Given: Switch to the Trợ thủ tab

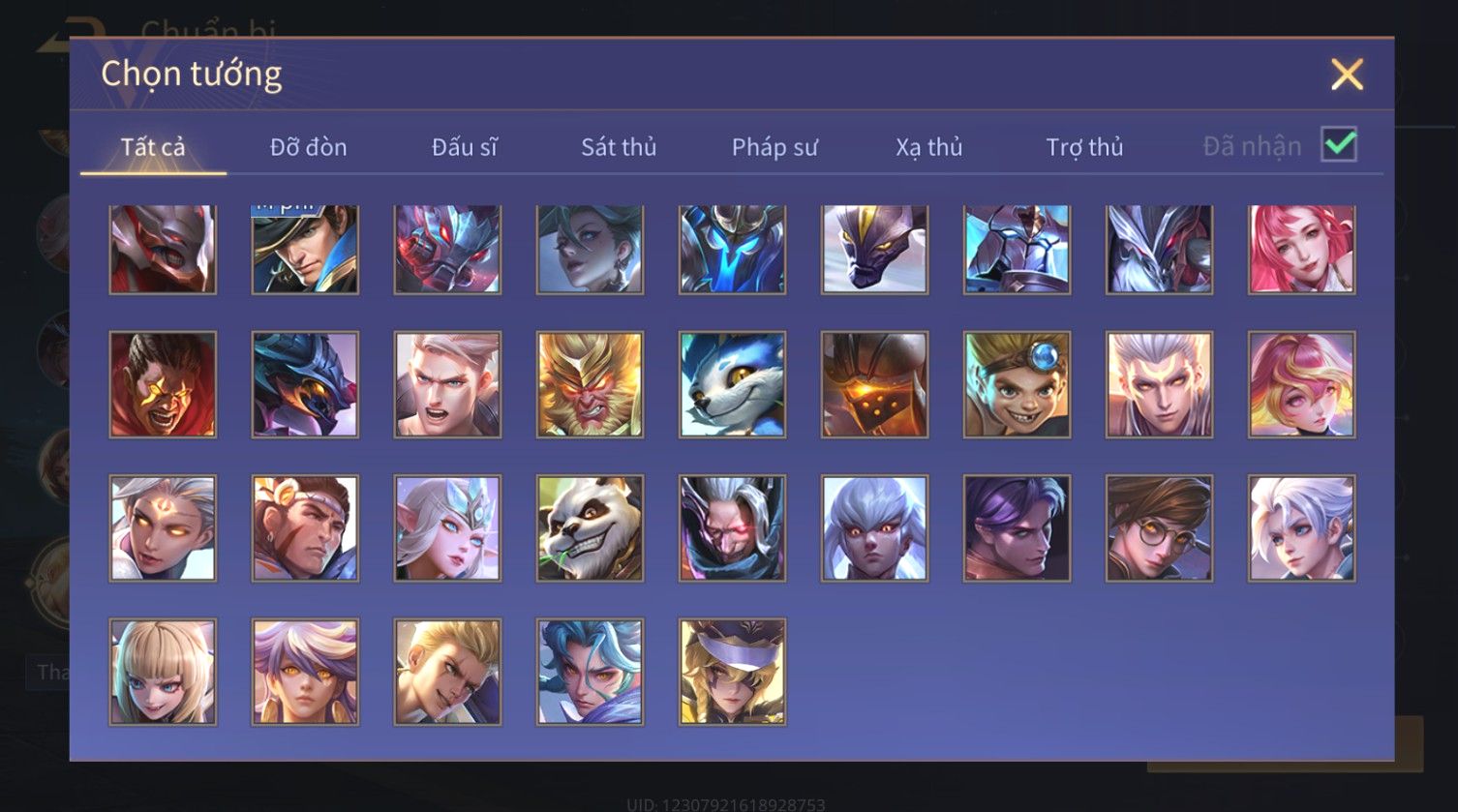Looking at the screenshot, I should (x=1084, y=147).
